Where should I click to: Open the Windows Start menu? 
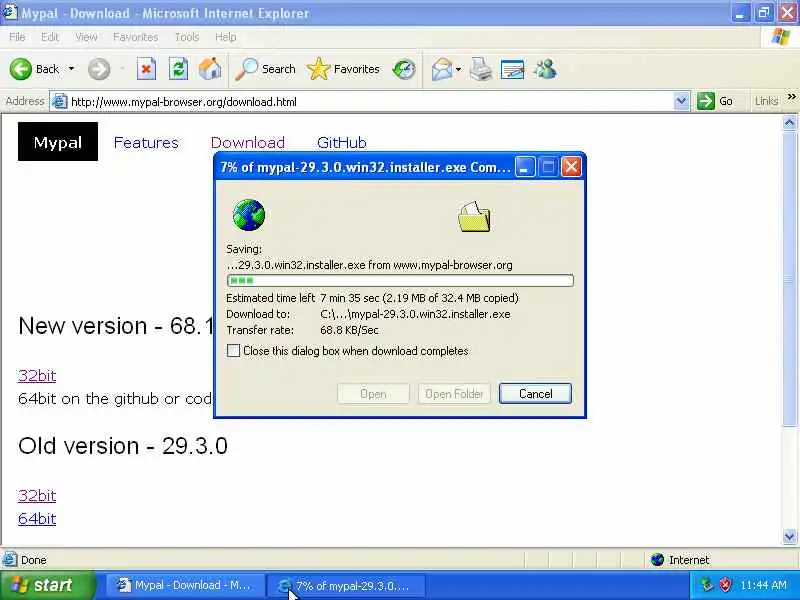click(x=47, y=585)
